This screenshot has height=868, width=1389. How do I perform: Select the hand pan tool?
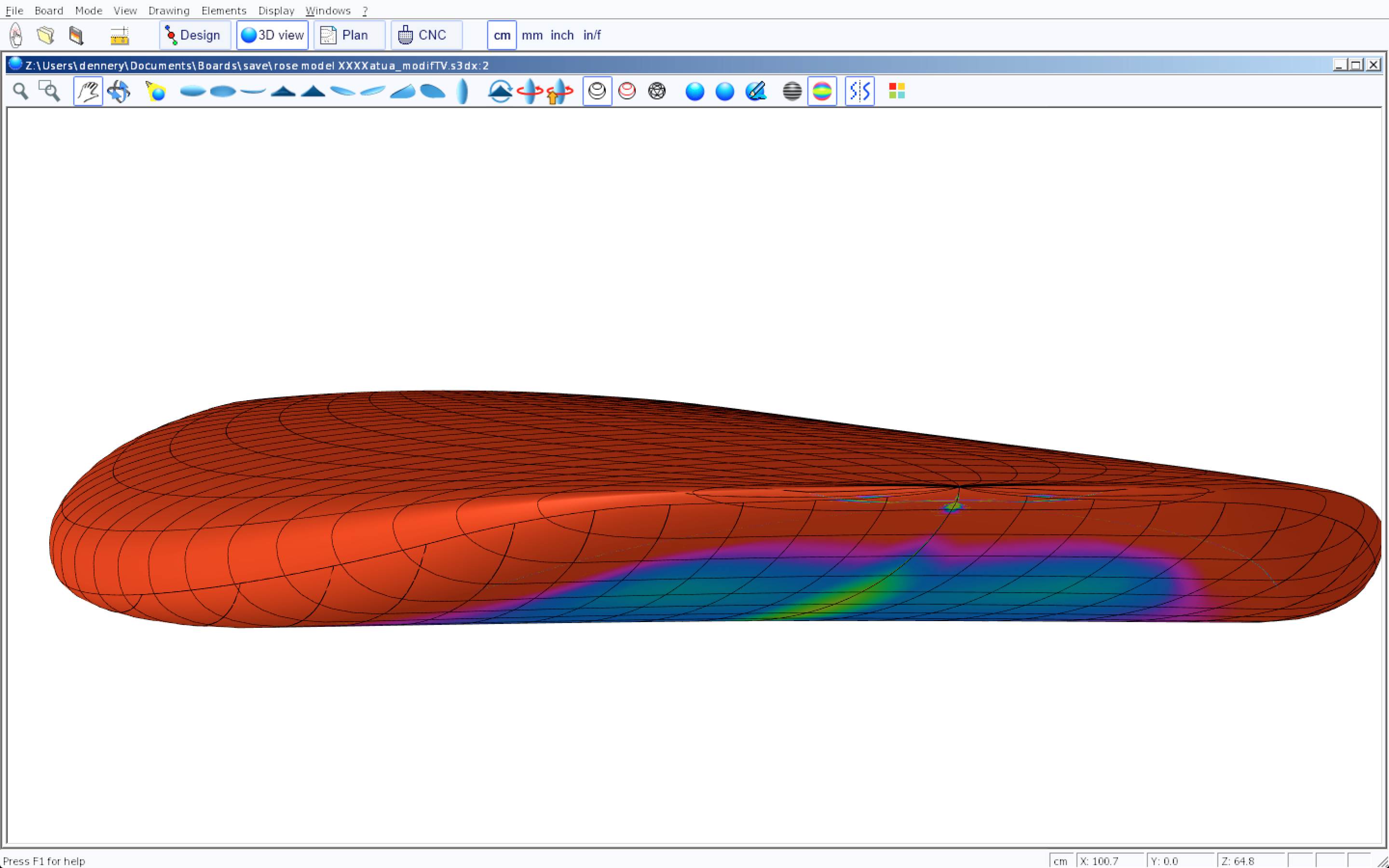(88, 91)
